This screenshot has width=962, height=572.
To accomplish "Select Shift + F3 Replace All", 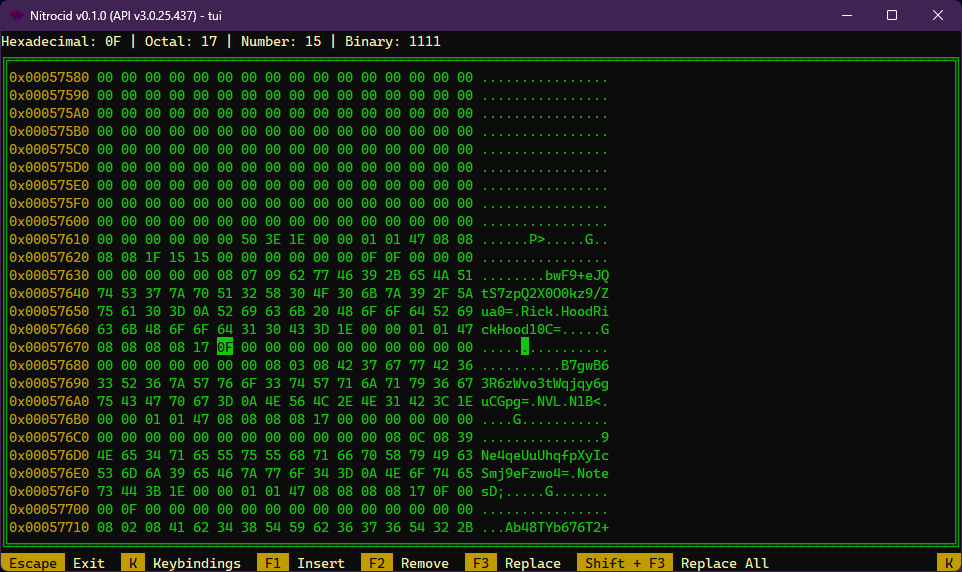I will tap(725, 563).
